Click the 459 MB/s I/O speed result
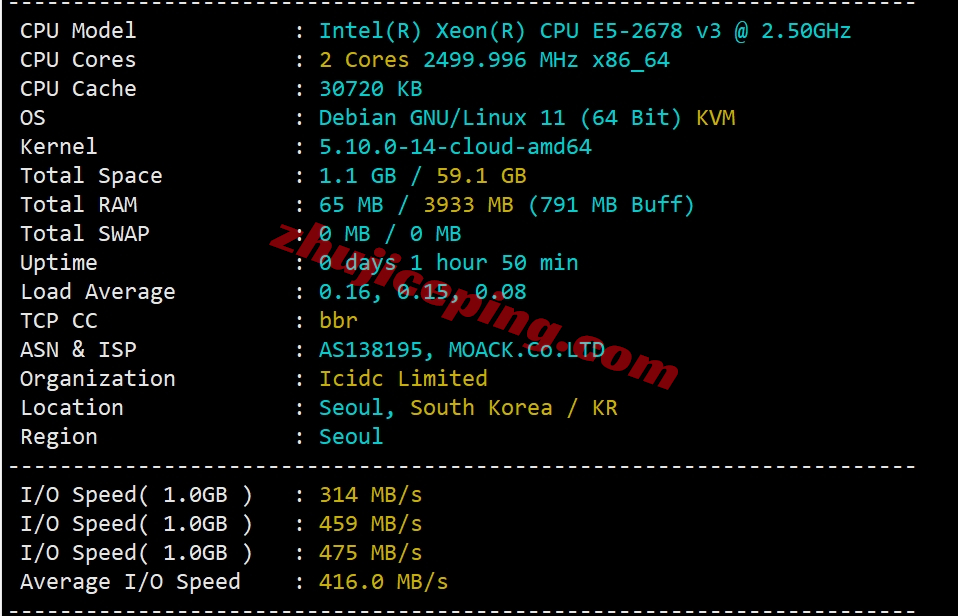Viewport: 958px width, 616px height. [x=370, y=524]
